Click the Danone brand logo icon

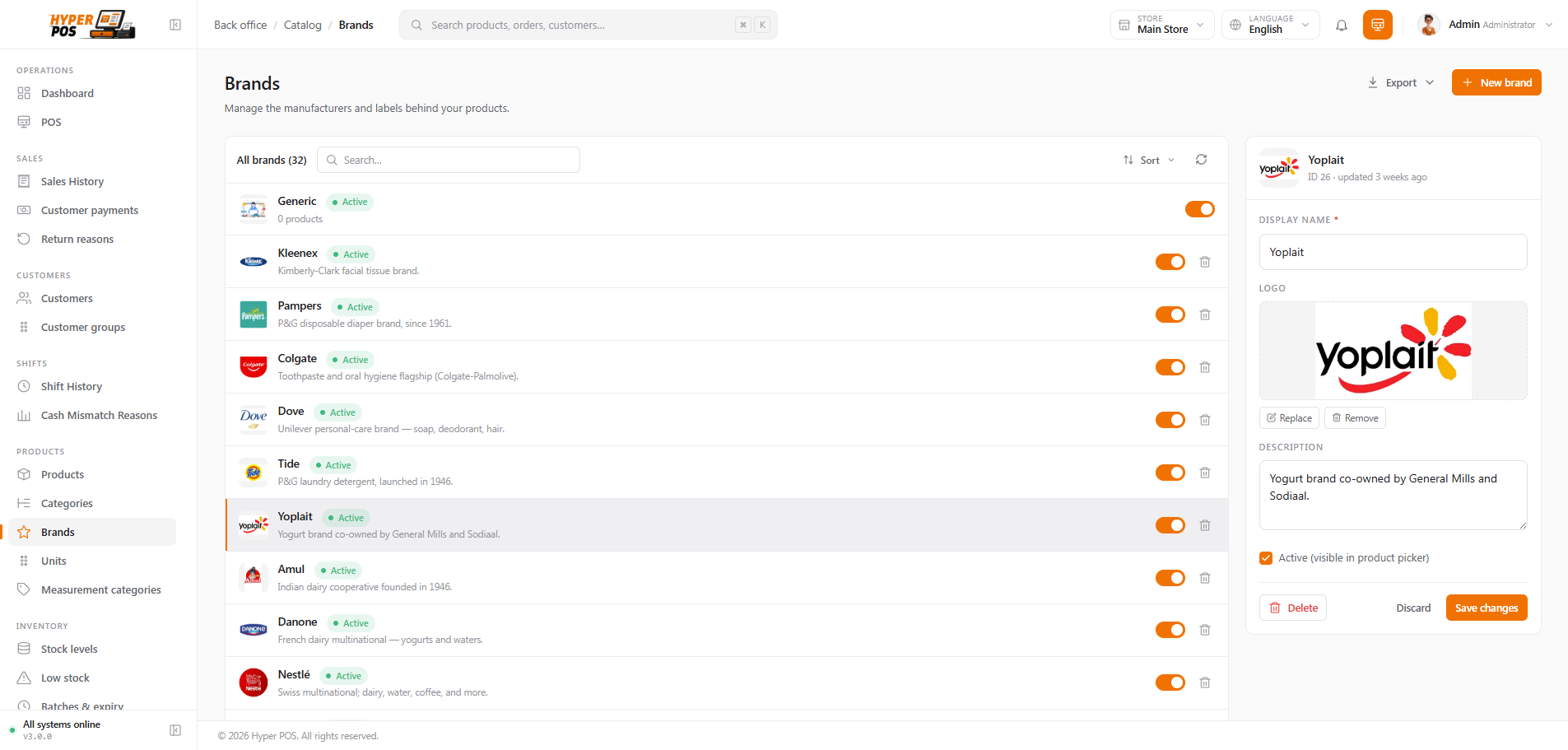254,630
